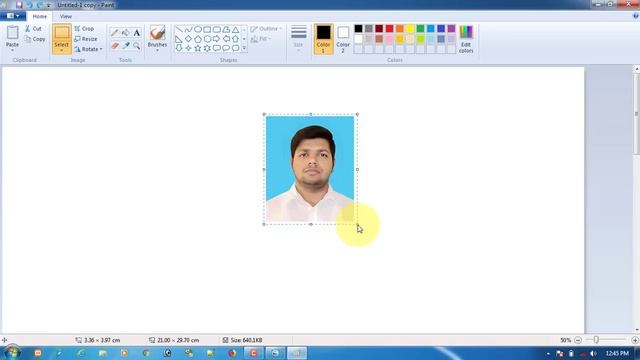Choose the Down arrow shape
640x360 pixels.
[179, 48]
